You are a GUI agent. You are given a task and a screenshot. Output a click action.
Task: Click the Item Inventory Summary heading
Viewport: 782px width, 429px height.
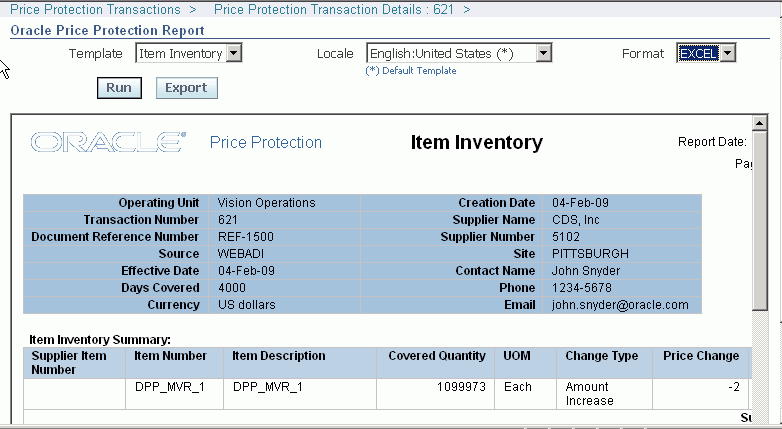coord(100,340)
